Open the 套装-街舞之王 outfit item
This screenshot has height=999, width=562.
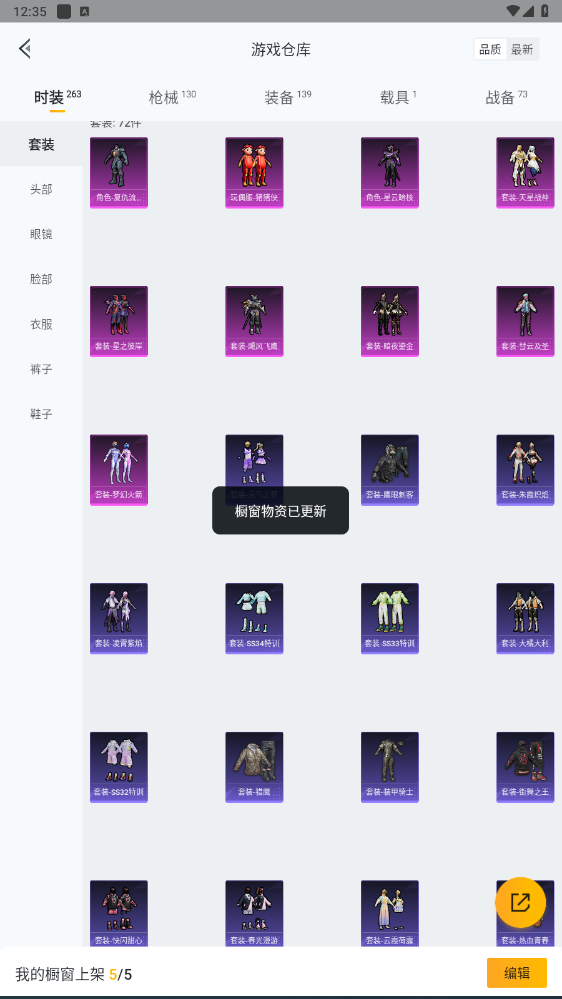525,767
